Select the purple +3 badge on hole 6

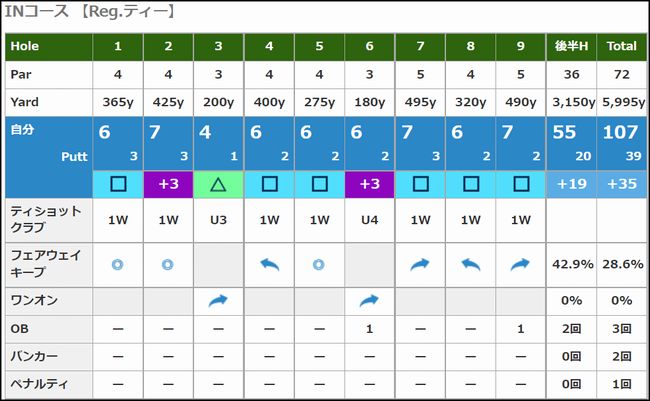tap(369, 184)
